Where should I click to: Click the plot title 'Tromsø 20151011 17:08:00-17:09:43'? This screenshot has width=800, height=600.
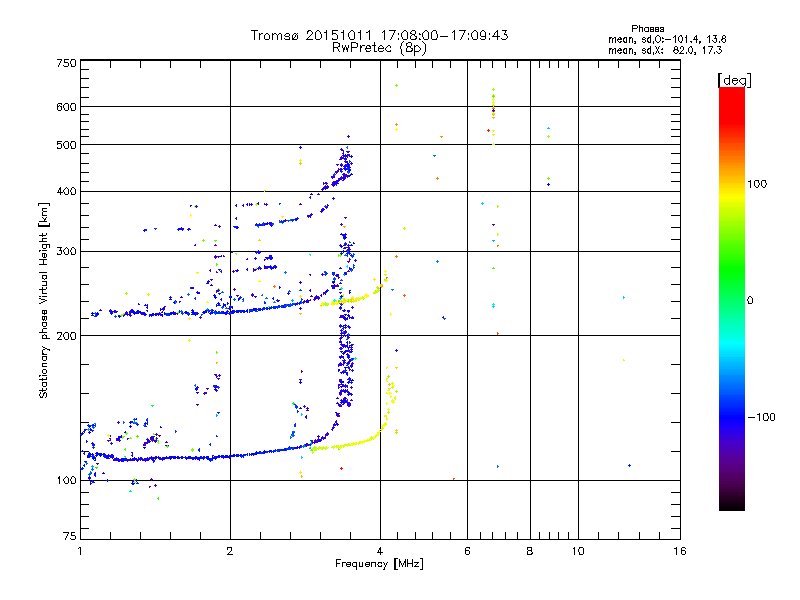(380, 35)
